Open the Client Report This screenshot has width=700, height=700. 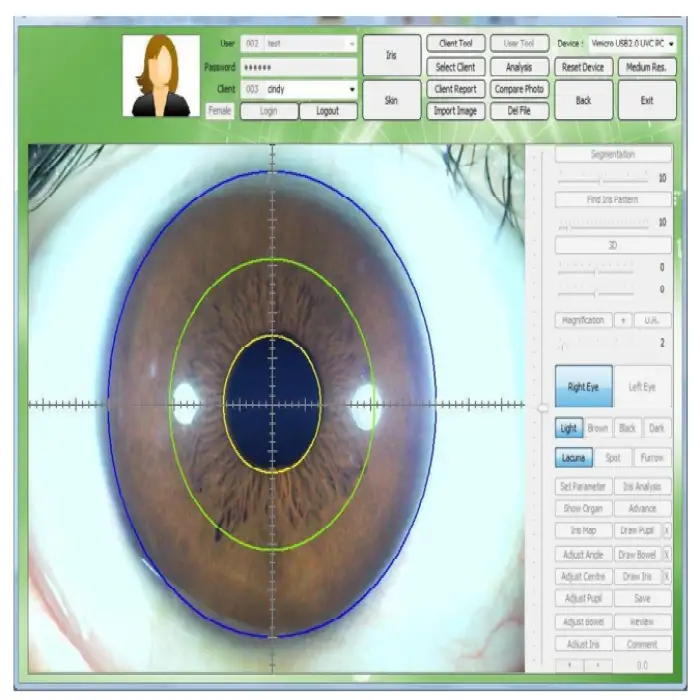click(455, 89)
